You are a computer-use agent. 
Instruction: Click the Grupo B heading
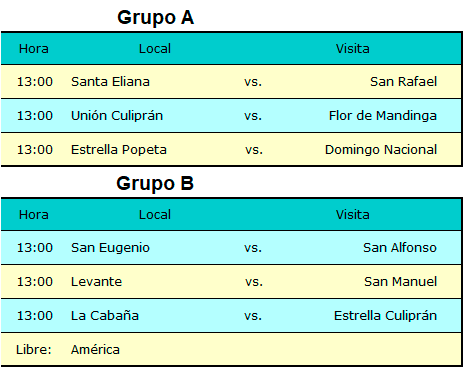click(155, 183)
